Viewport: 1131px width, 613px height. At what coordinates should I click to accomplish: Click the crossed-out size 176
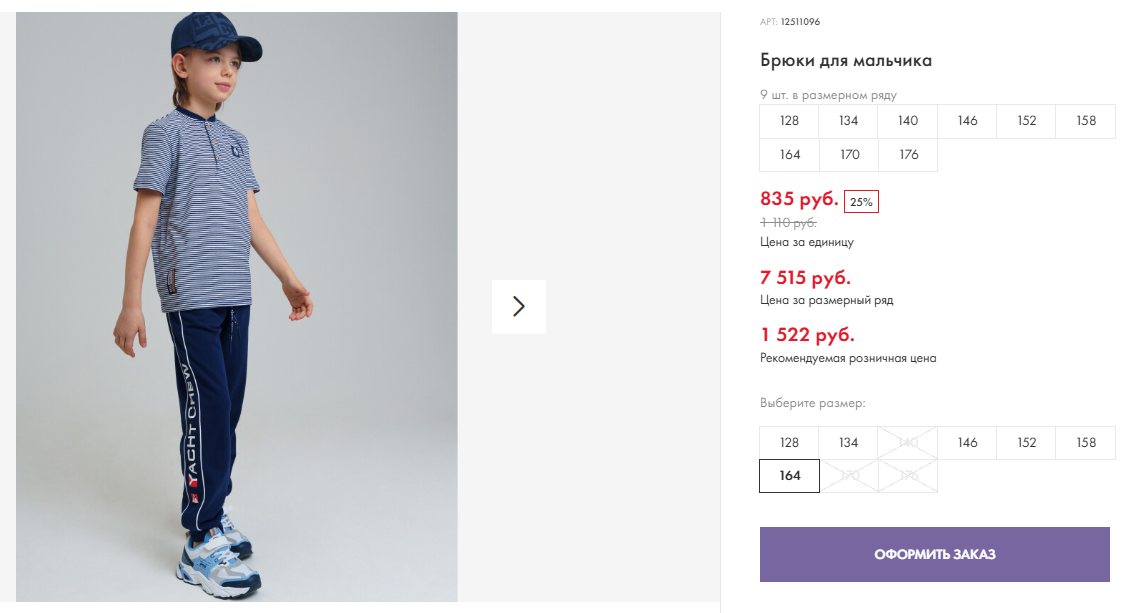click(908, 476)
